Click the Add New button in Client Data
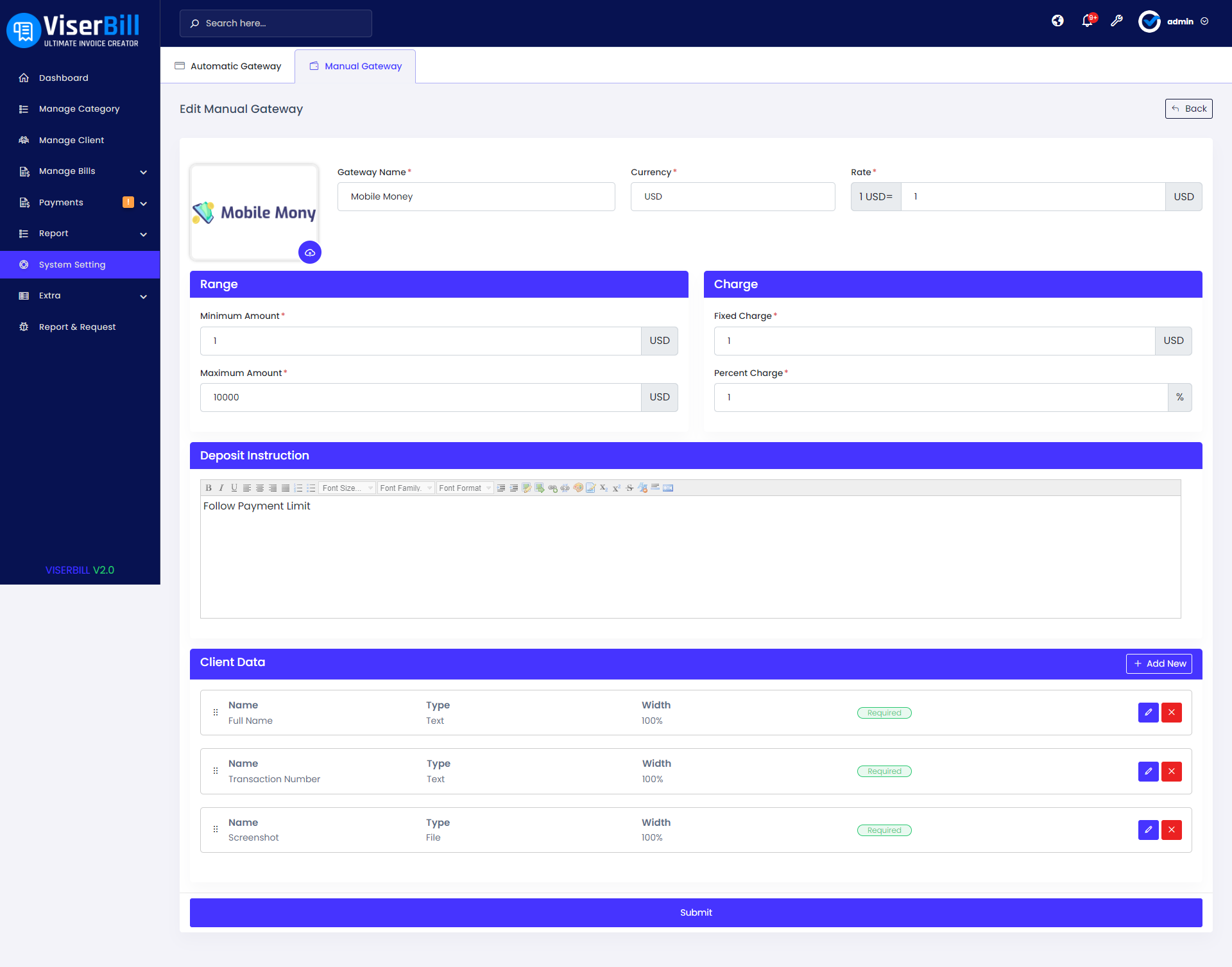 click(1159, 663)
